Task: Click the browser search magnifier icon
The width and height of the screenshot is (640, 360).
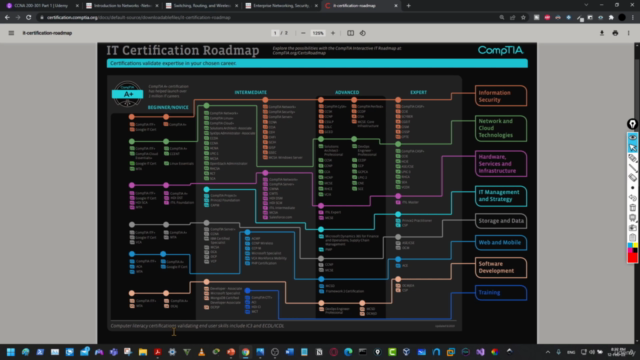Action: click(x=502, y=18)
